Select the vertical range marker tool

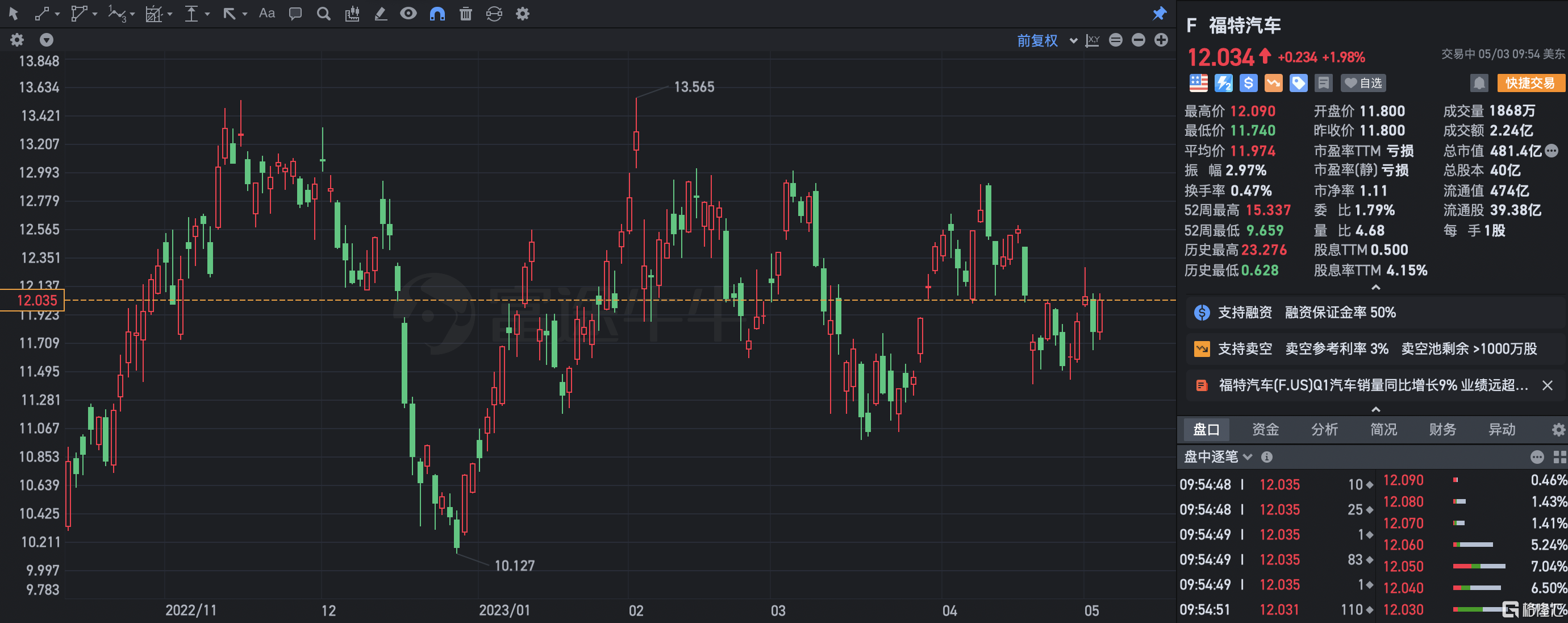[191, 14]
